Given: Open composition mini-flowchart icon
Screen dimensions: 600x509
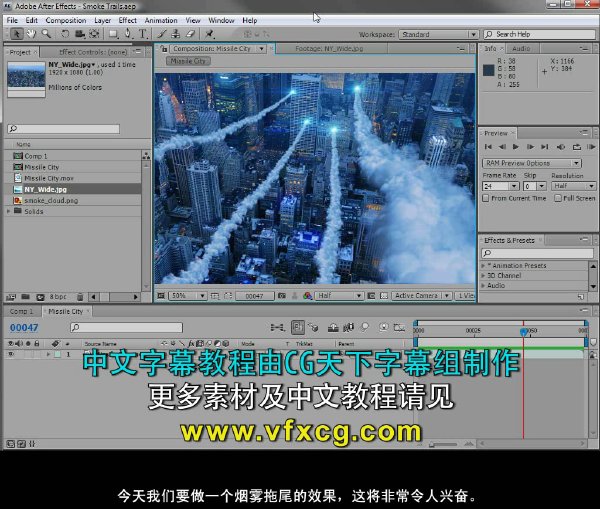Looking at the screenshot, I should tap(277, 327).
